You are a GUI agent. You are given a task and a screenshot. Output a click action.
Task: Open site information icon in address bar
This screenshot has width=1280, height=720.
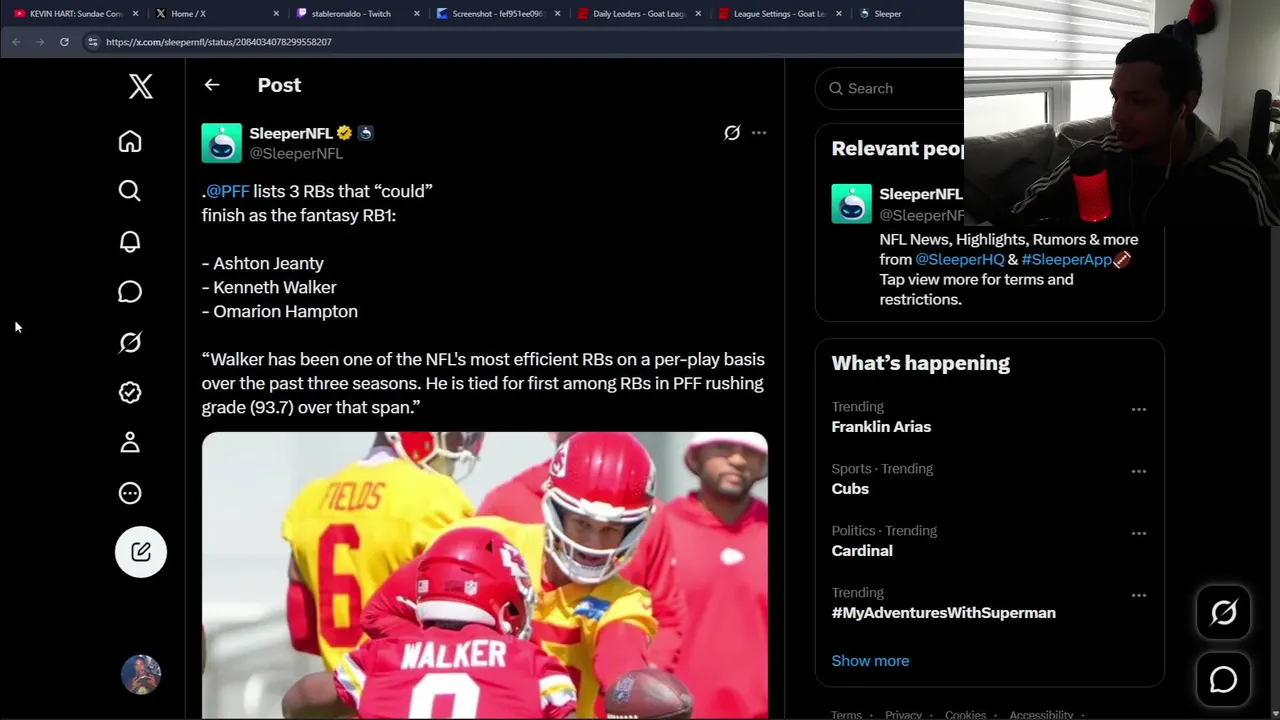click(93, 42)
